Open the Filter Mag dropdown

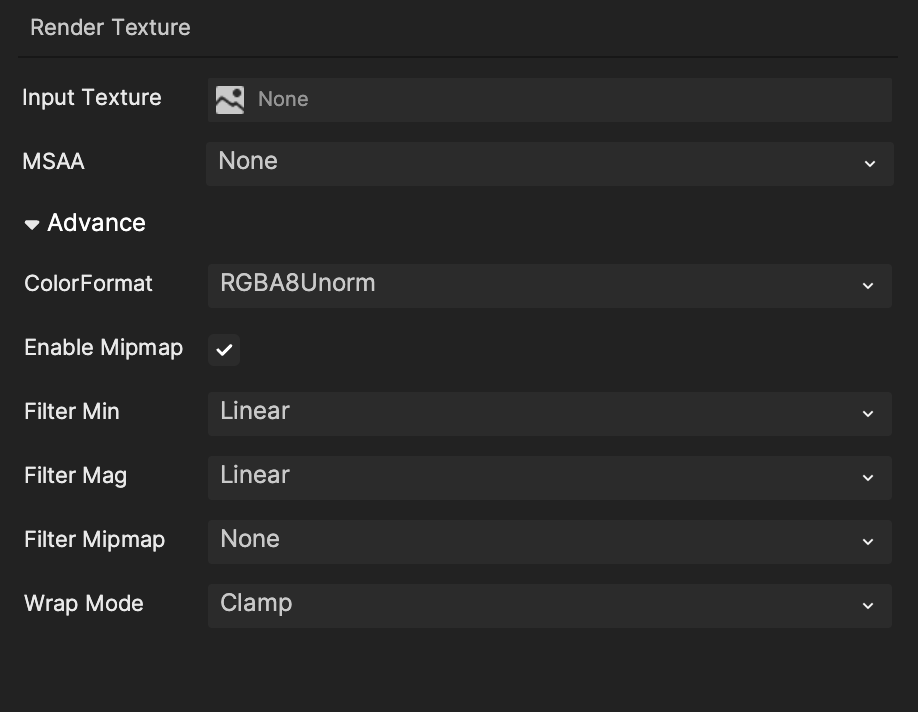pos(548,476)
